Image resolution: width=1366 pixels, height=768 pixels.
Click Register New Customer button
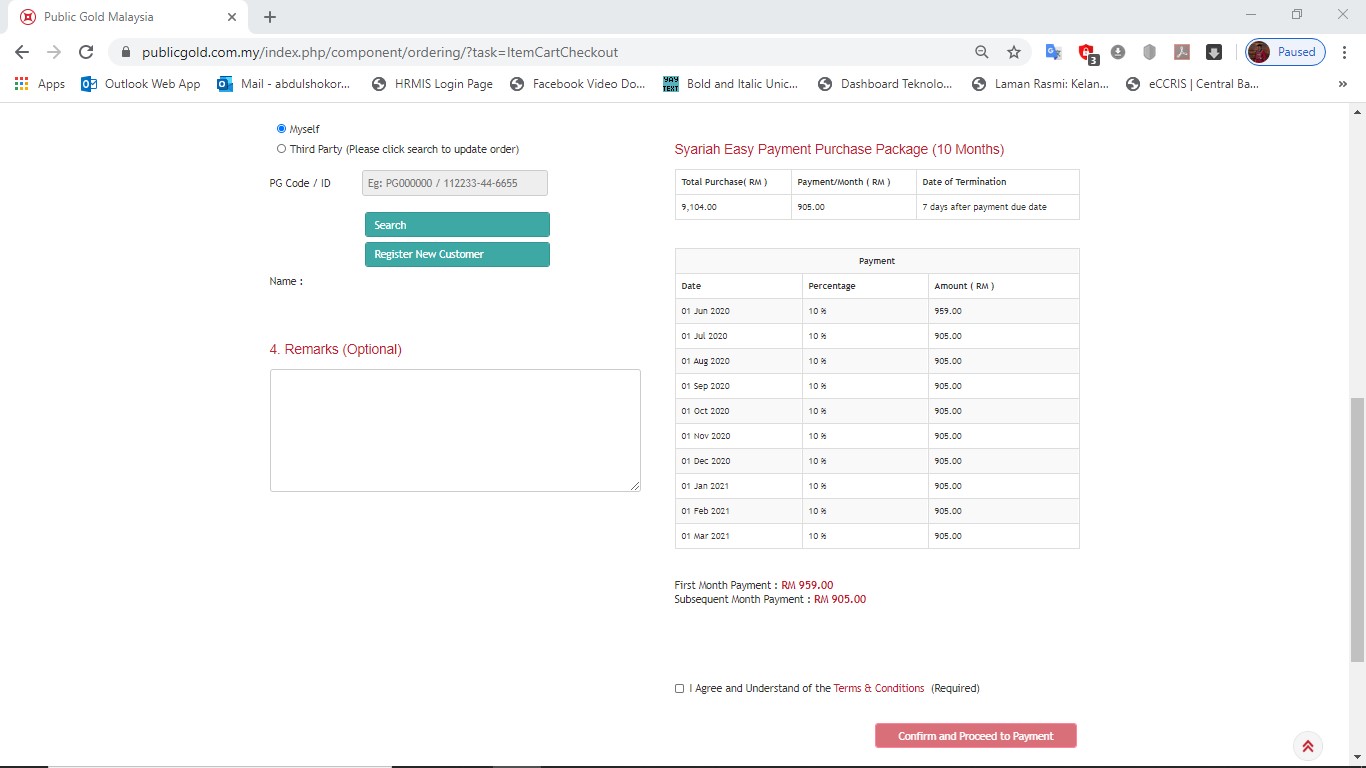pos(457,254)
